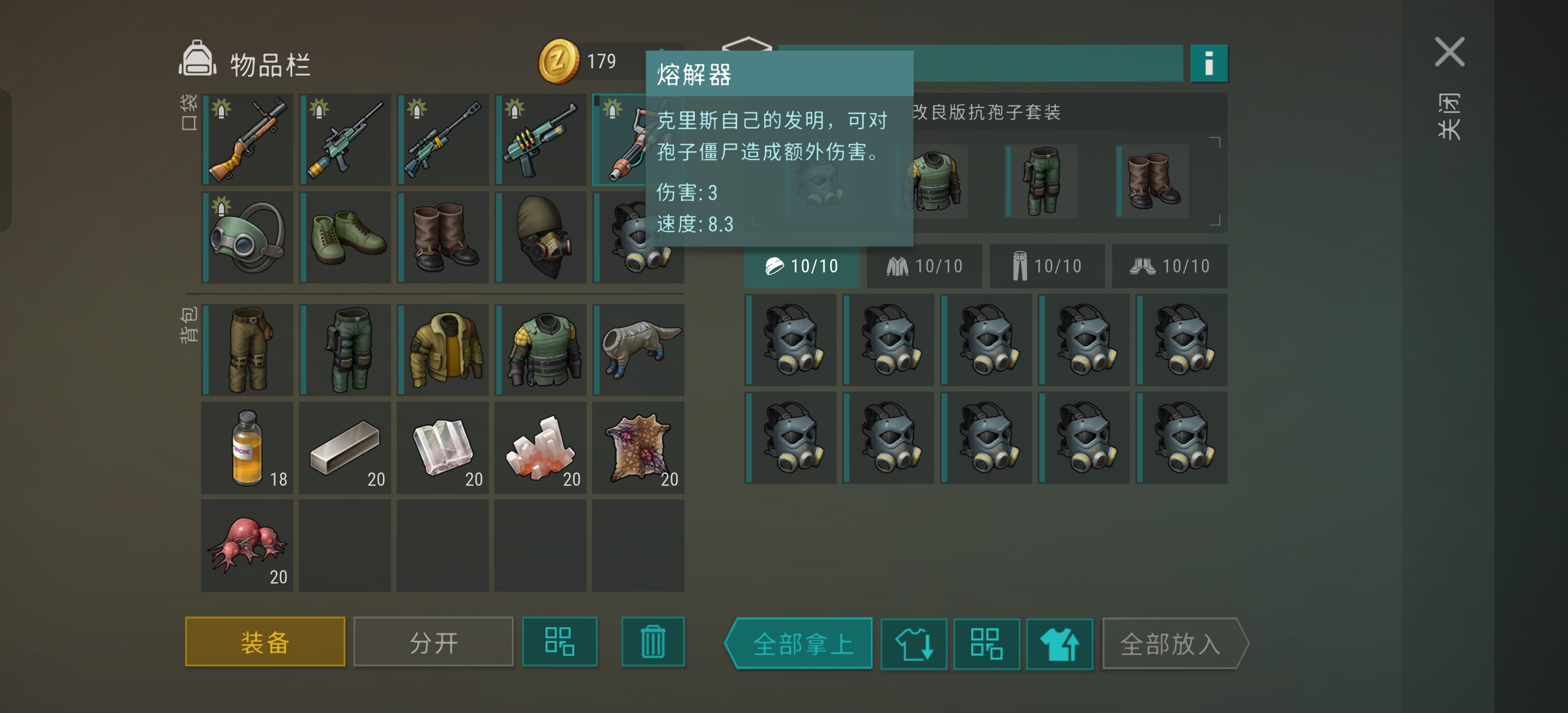The height and width of the screenshot is (713, 1568).
Task: Click the yellow 装备 equip button
Action: click(x=265, y=642)
